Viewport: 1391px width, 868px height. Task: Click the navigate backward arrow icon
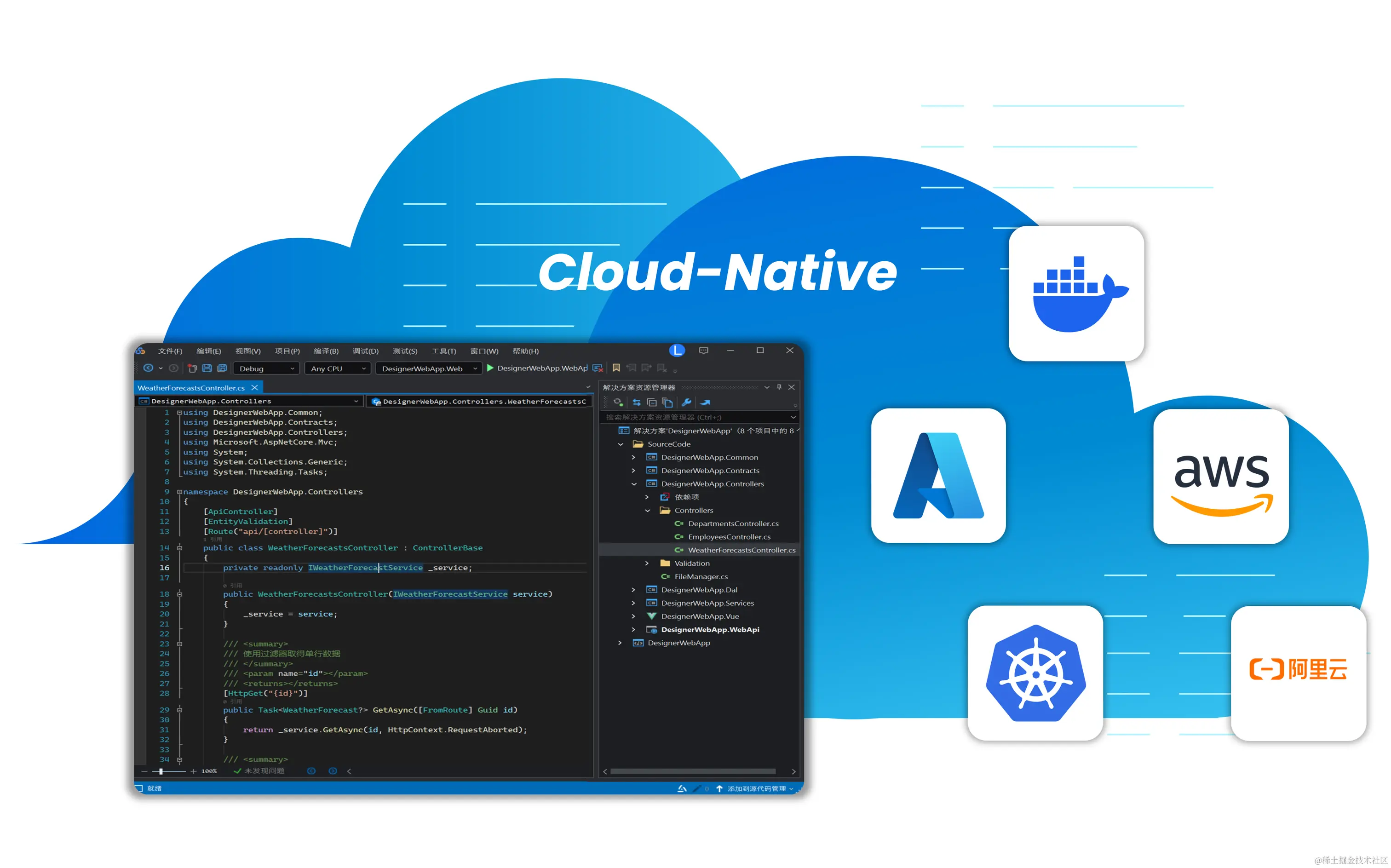coord(148,368)
